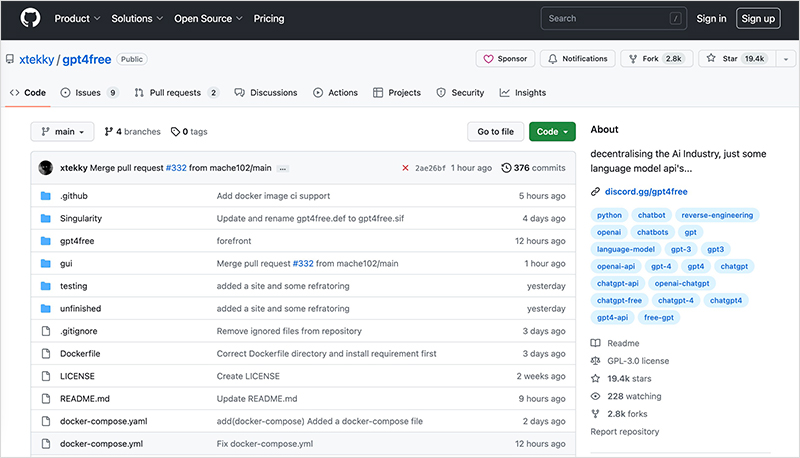Click the LICENSE file icon
The image size is (800, 458).
tap(46, 376)
